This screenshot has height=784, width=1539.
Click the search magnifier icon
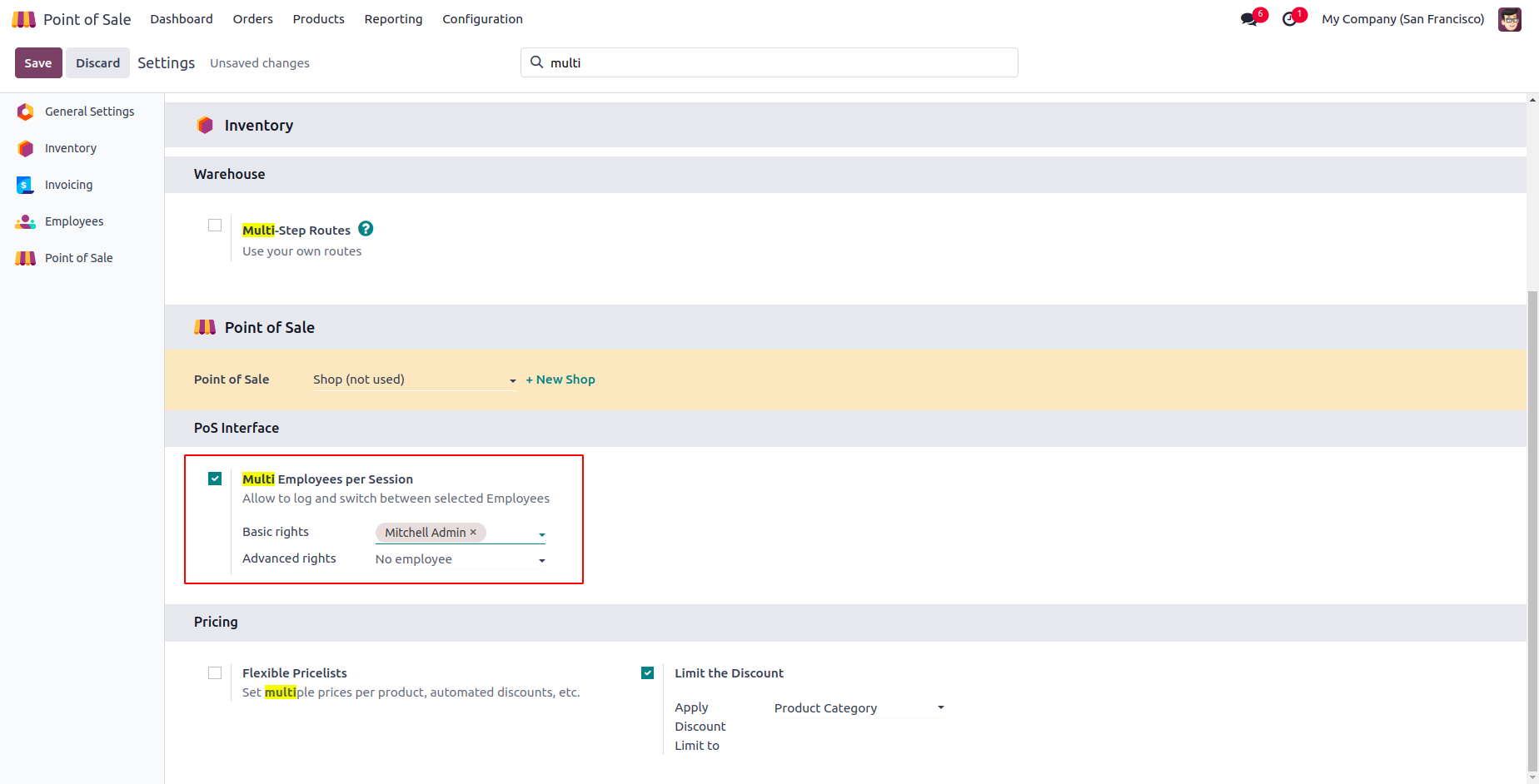point(537,62)
